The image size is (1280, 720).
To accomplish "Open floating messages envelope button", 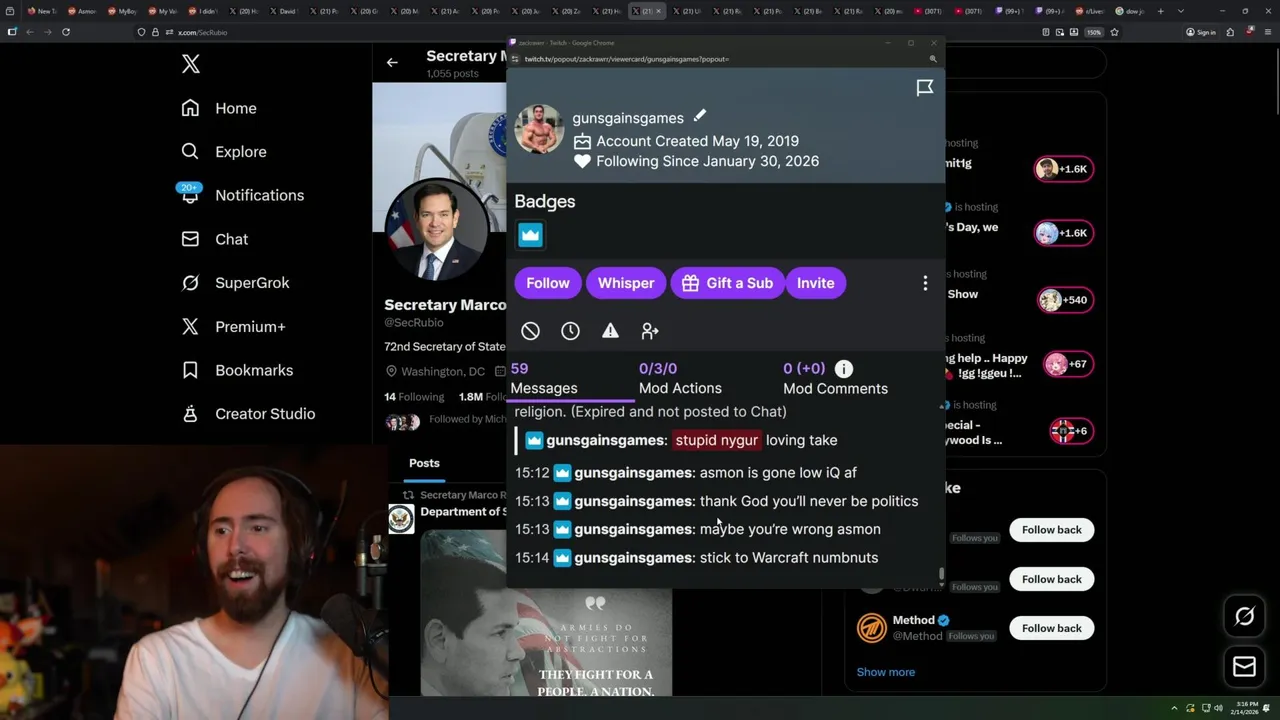I will coord(1244,667).
